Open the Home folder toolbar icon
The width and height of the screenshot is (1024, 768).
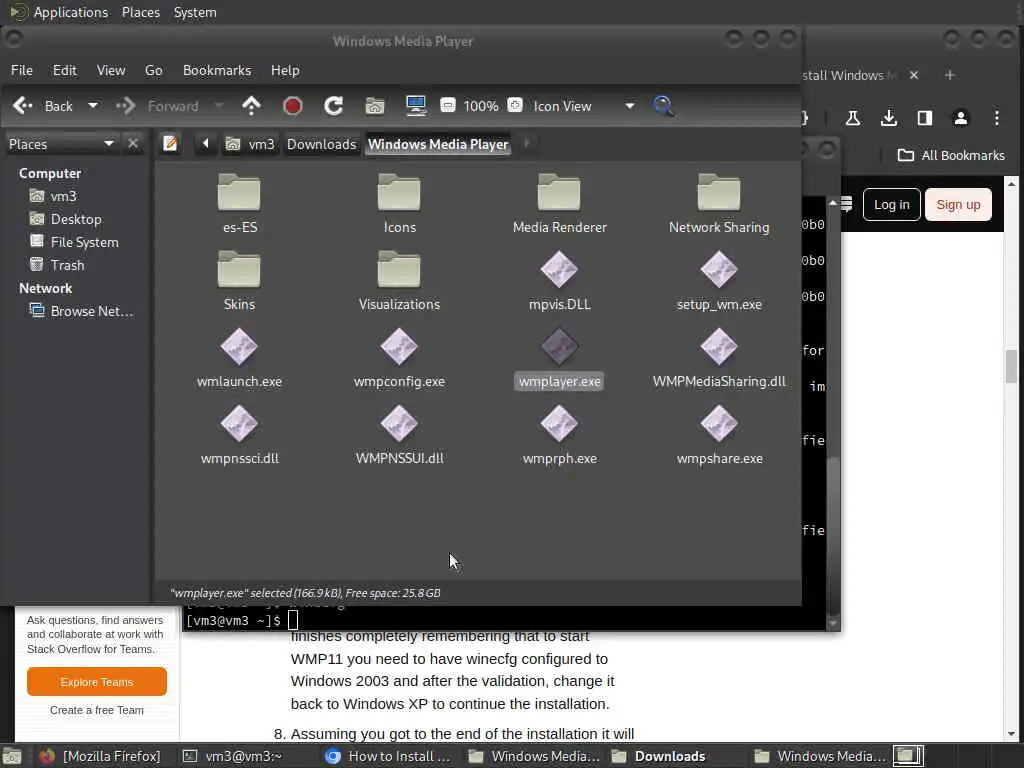[375, 106]
